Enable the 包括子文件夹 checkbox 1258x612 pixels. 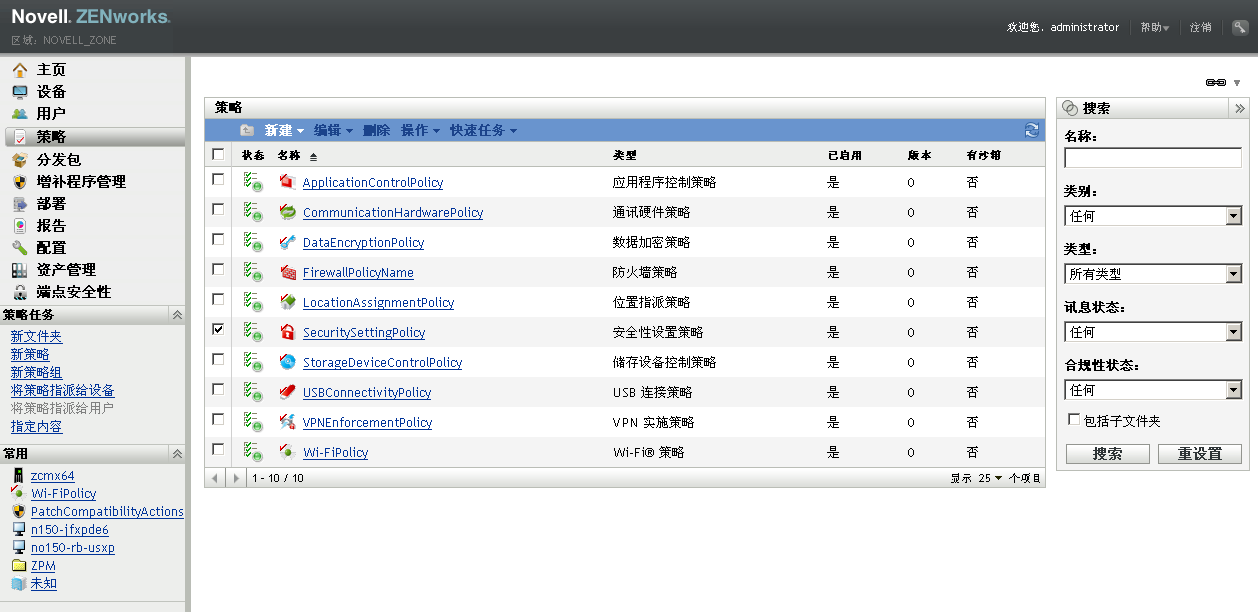pyautogui.click(x=1074, y=420)
